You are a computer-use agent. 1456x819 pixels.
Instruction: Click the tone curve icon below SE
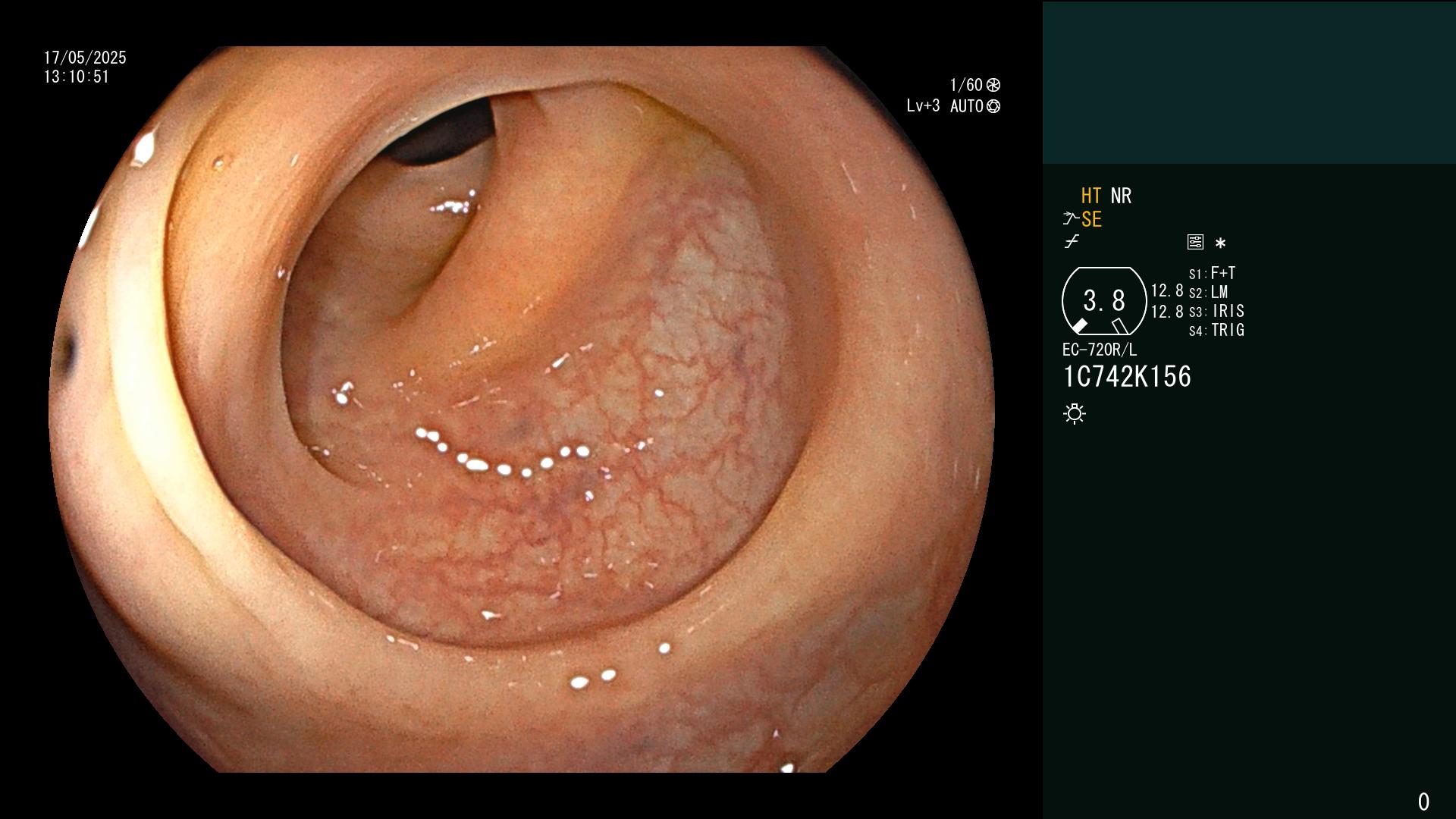tap(1072, 242)
